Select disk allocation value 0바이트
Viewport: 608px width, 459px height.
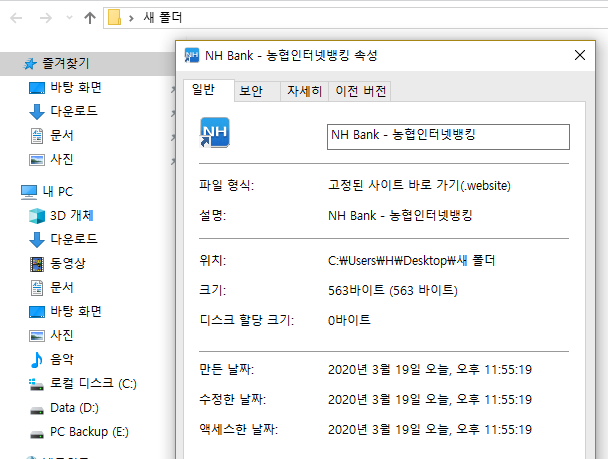point(349,320)
